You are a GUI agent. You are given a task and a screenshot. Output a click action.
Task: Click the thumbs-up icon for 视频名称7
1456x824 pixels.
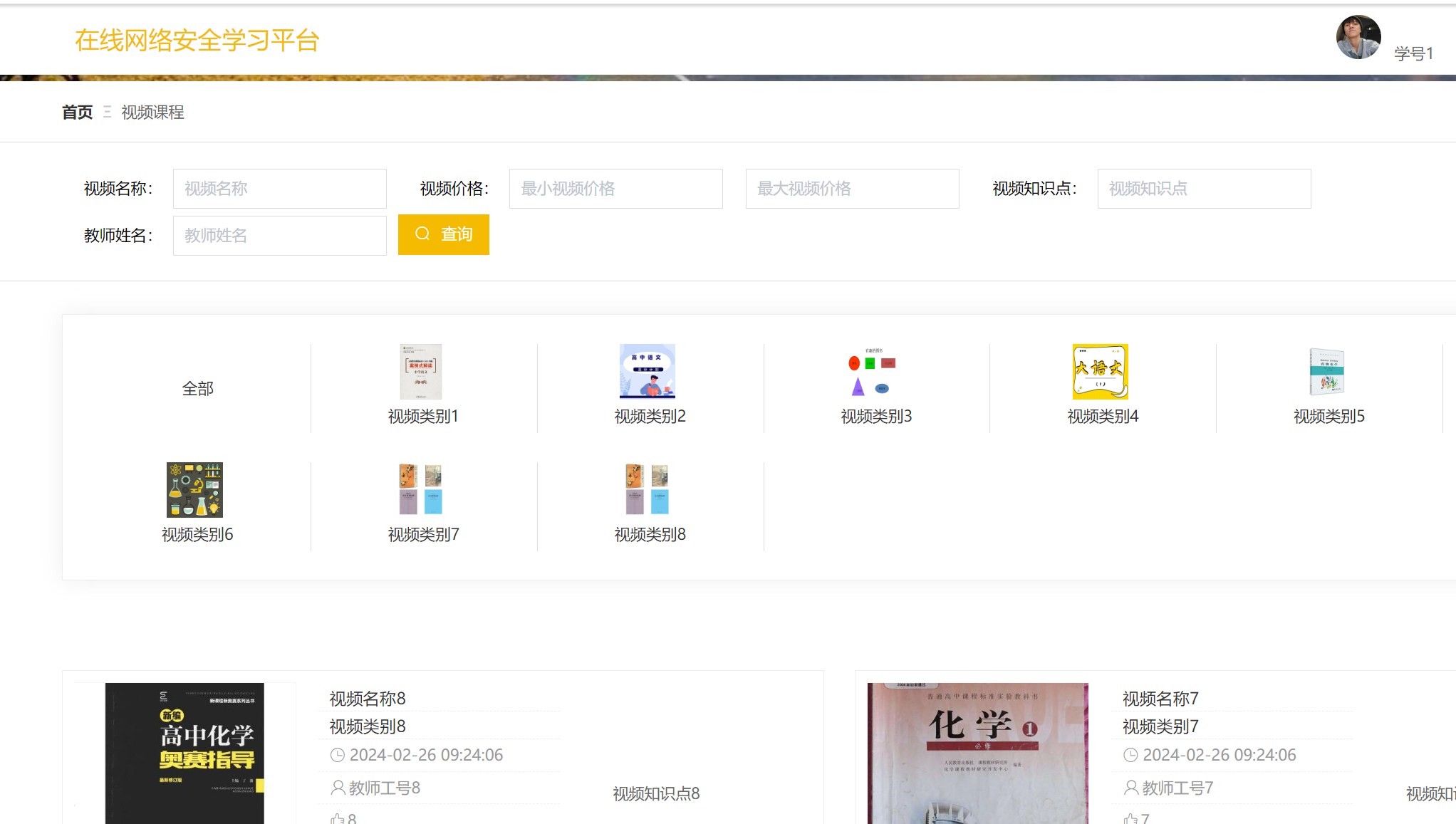[x=1131, y=818]
